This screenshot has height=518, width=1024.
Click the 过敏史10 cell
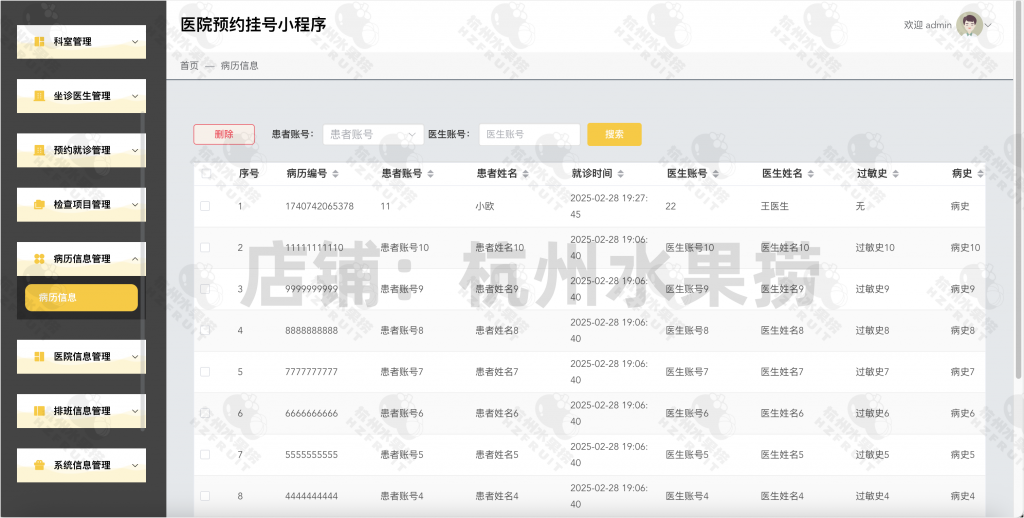875,248
